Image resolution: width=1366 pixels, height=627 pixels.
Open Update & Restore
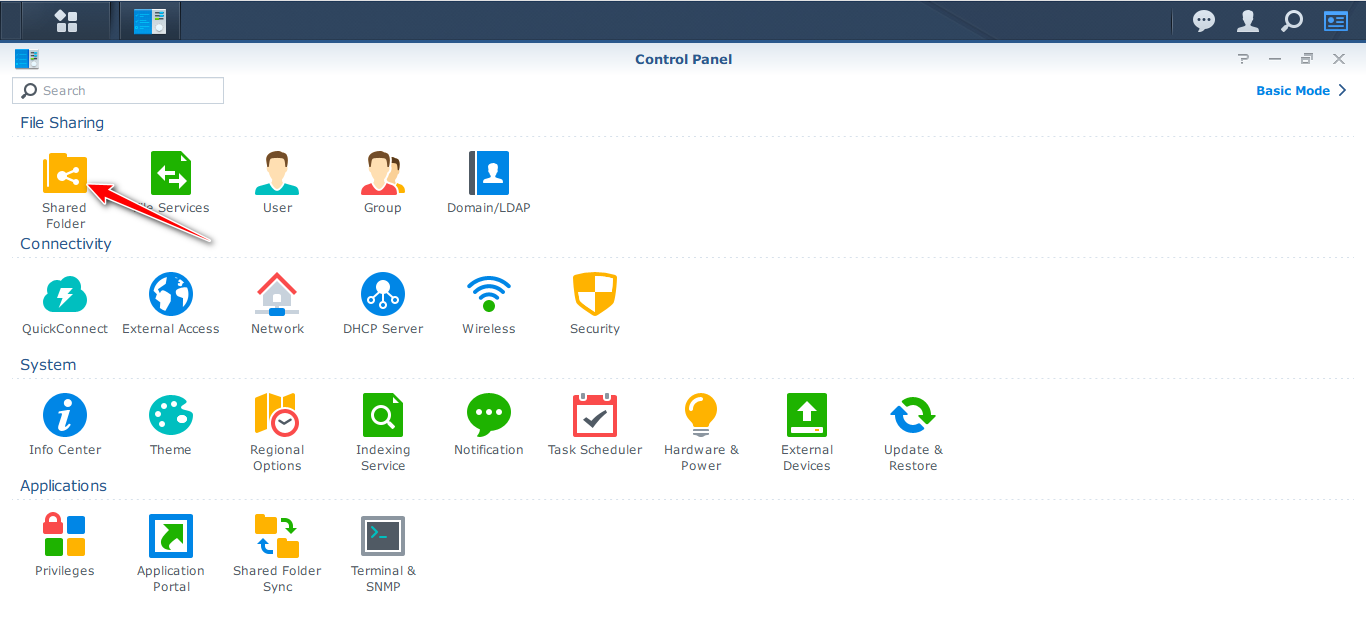tap(913, 416)
